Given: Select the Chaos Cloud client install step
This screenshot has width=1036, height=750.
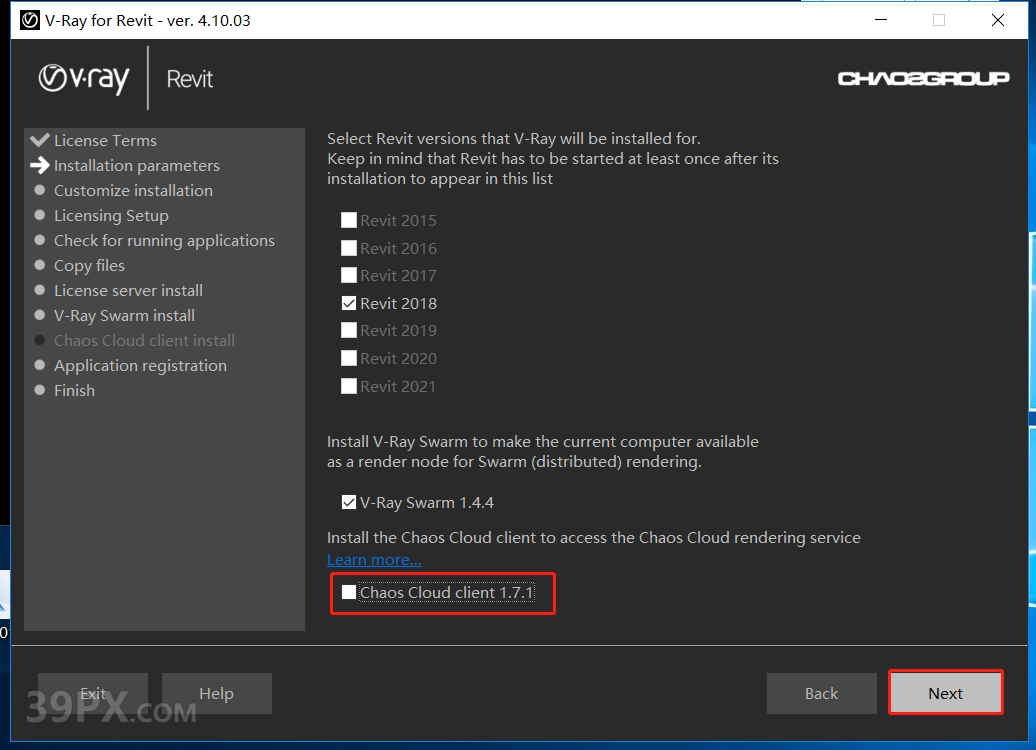Looking at the screenshot, I should point(144,340).
